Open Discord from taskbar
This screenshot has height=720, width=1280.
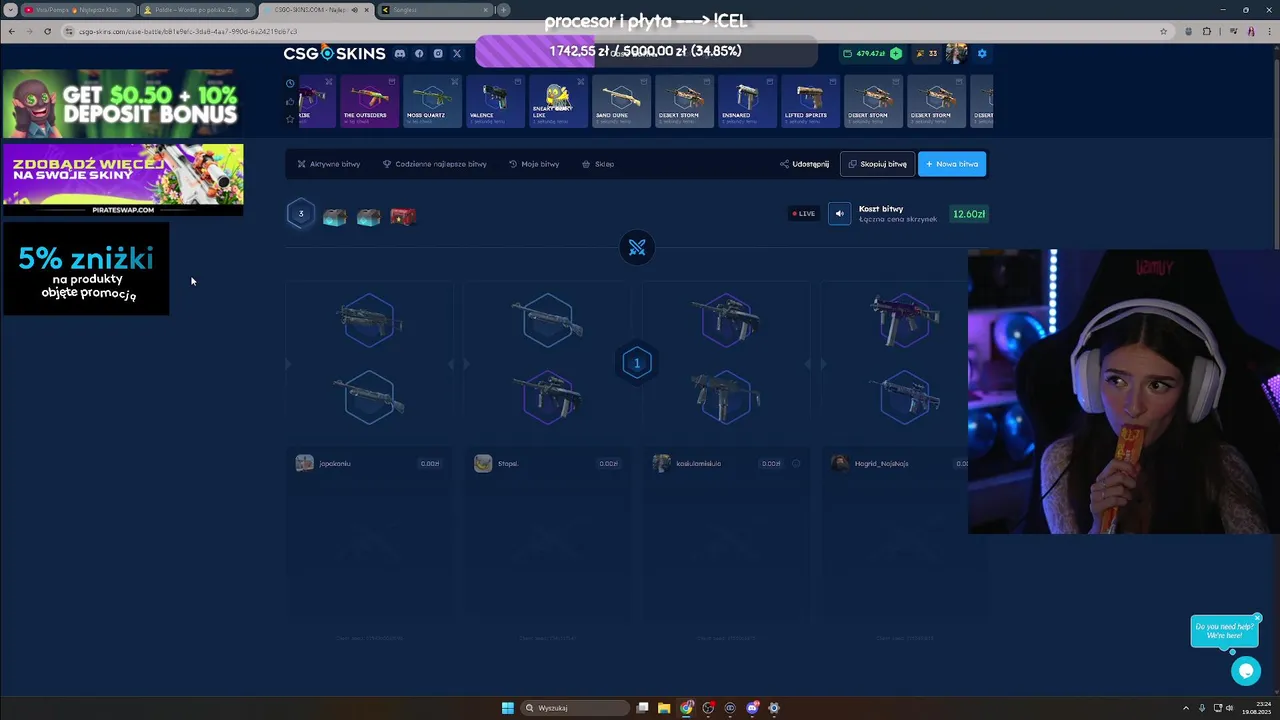click(x=752, y=708)
